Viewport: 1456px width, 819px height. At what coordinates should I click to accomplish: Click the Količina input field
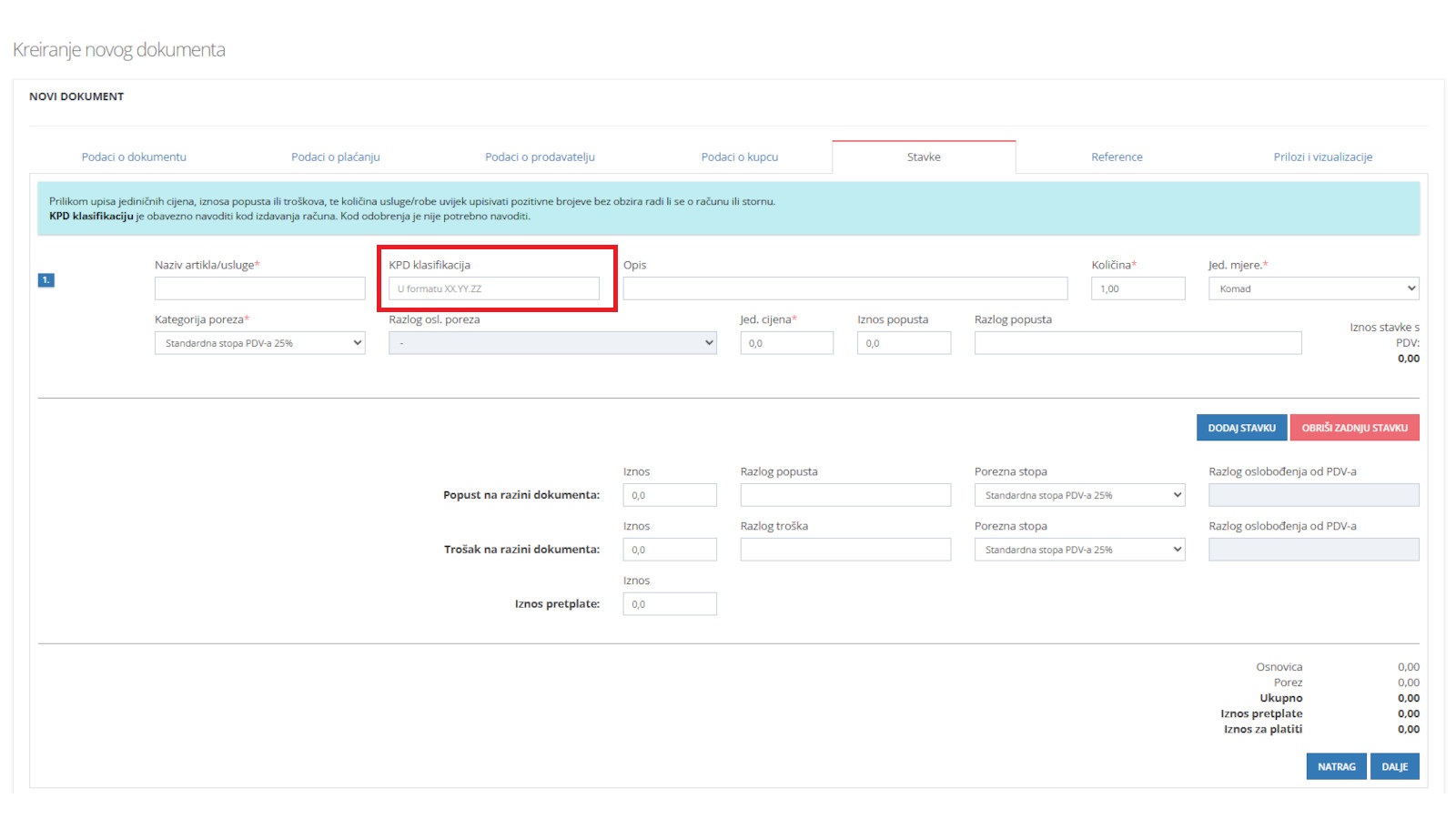1137,288
